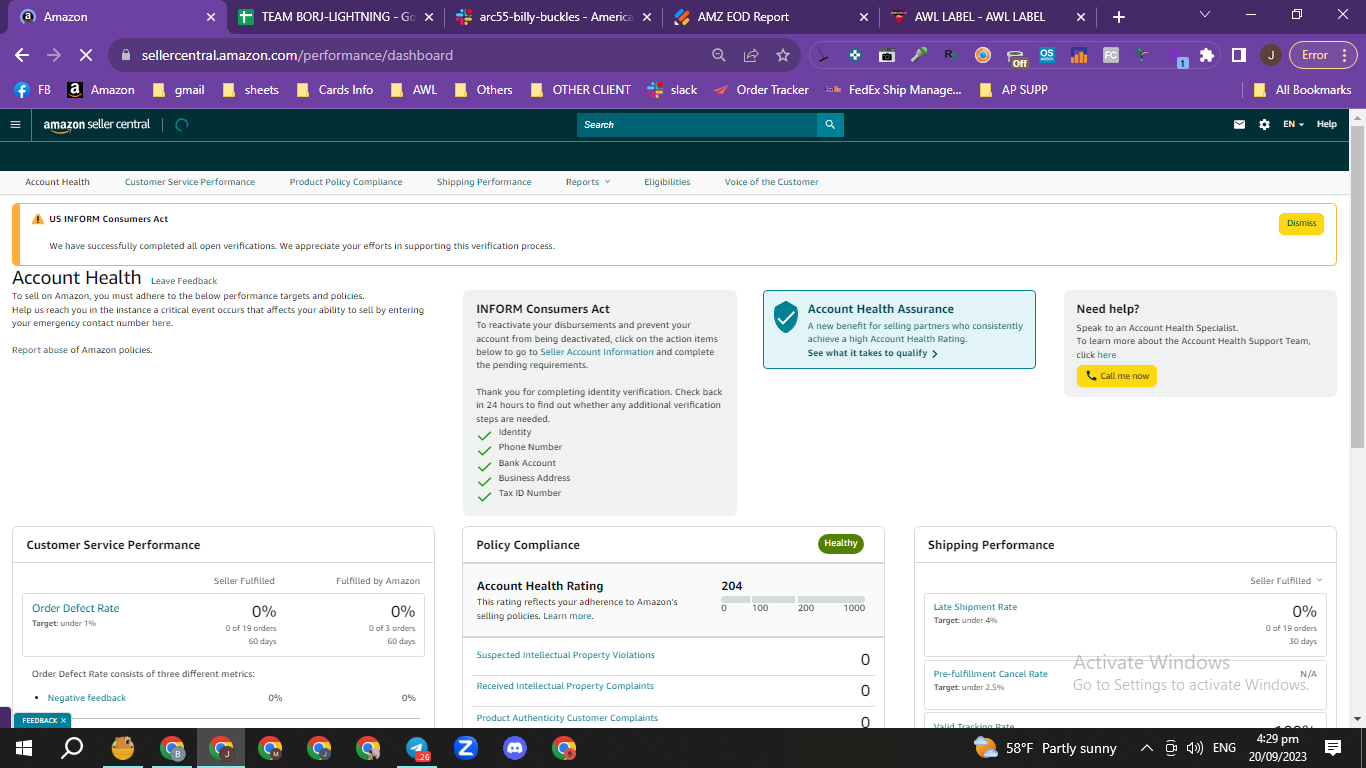The width and height of the screenshot is (1366, 768).
Task: Open the browser side panel icon
Action: (1239, 55)
